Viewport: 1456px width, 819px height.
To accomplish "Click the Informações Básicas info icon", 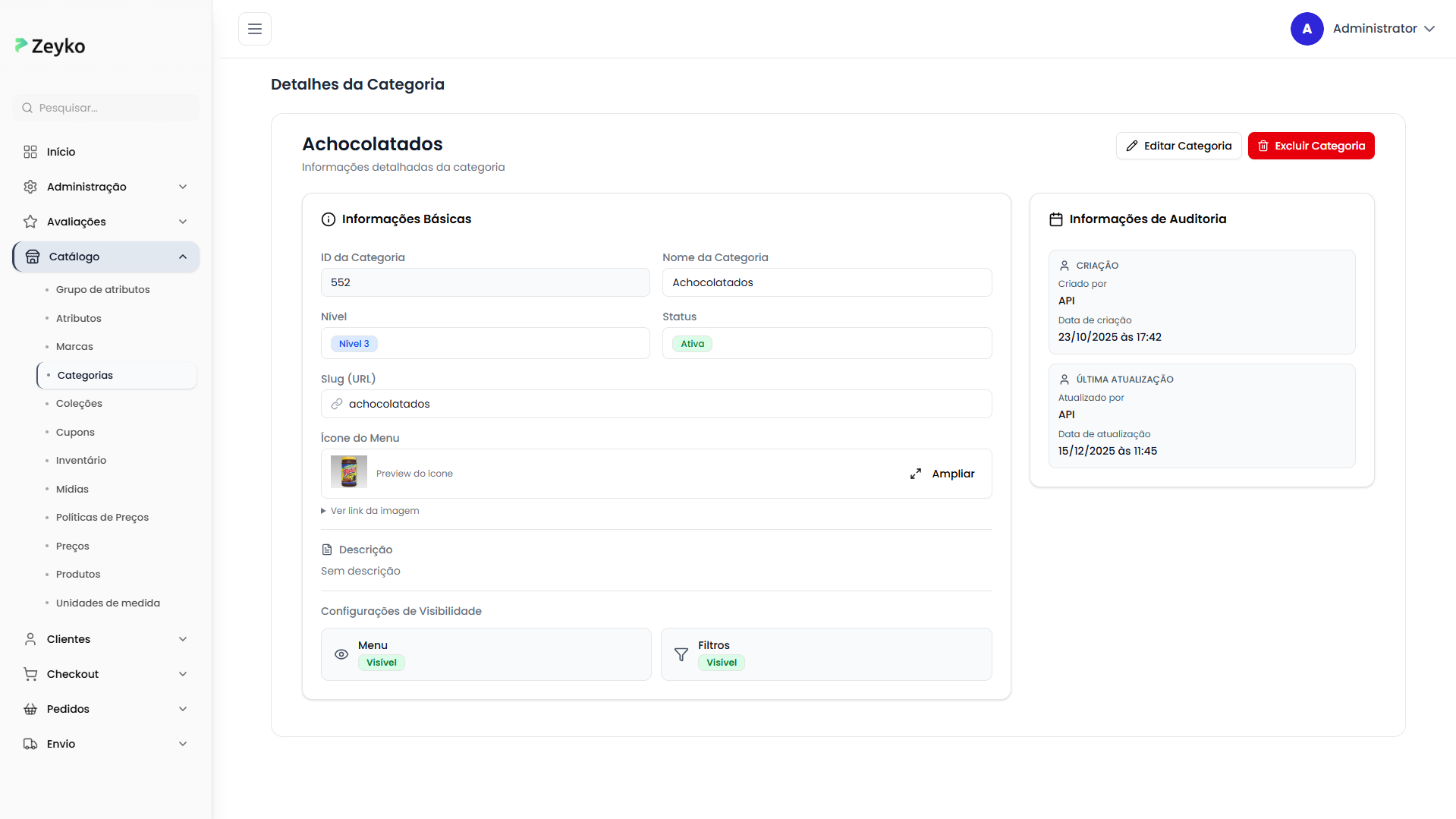I will [329, 219].
